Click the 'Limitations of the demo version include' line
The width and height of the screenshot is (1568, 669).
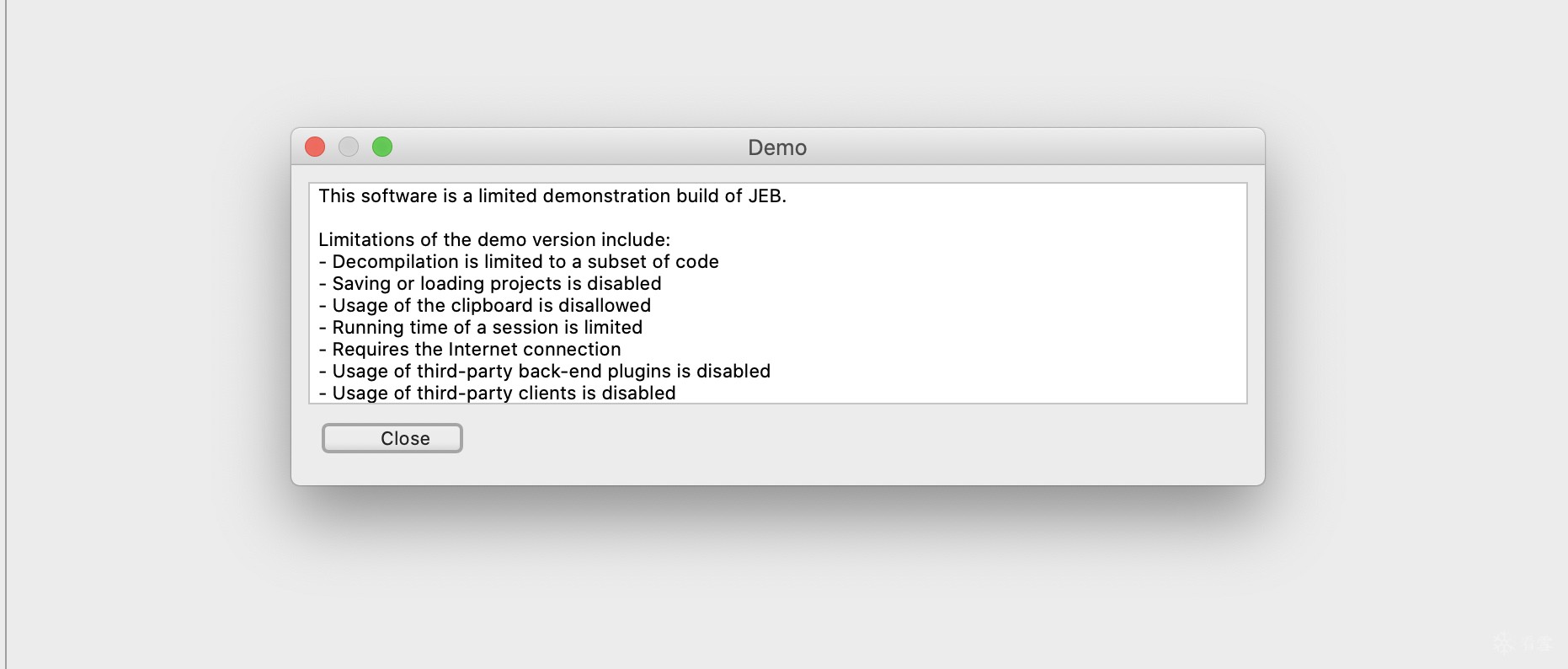coord(493,240)
